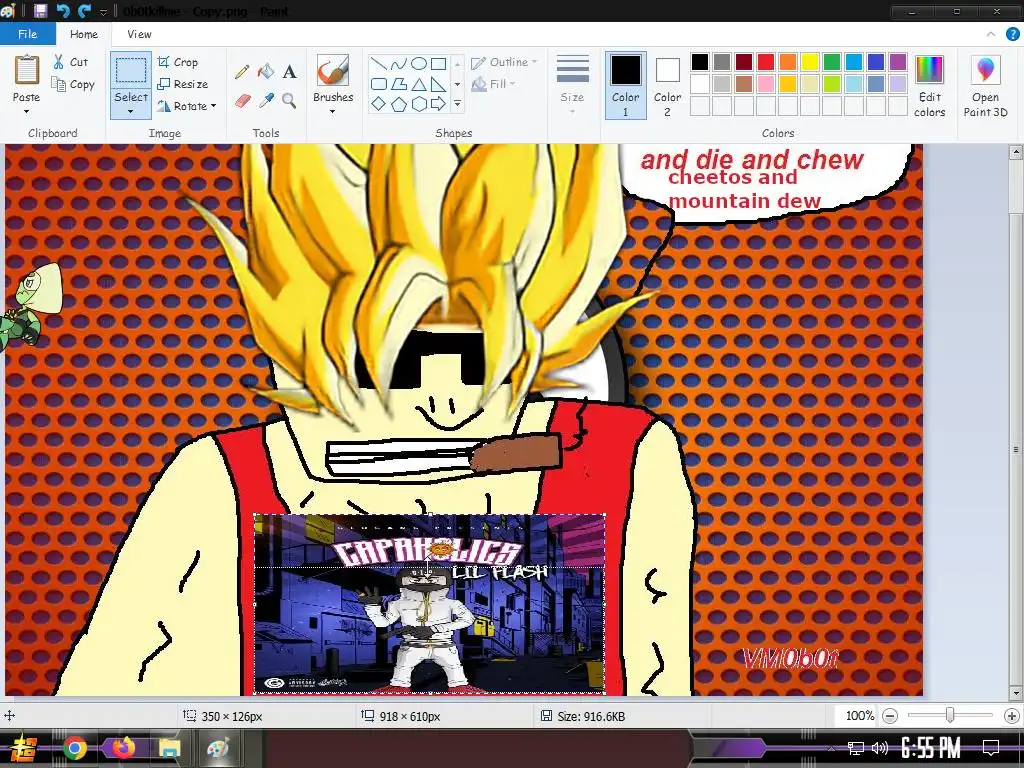Select the Text tool
Viewport: 1024px width, 768px height.
coord(289,71)
